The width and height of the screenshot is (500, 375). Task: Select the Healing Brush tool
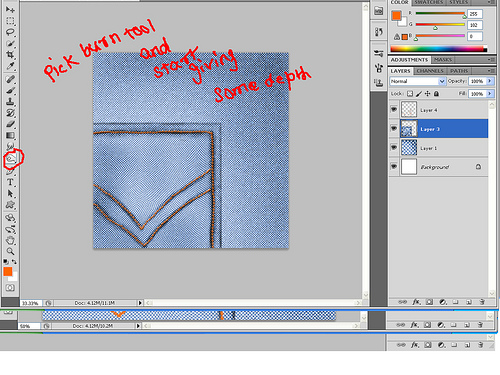pyautogui.click(x=10, y=79)
